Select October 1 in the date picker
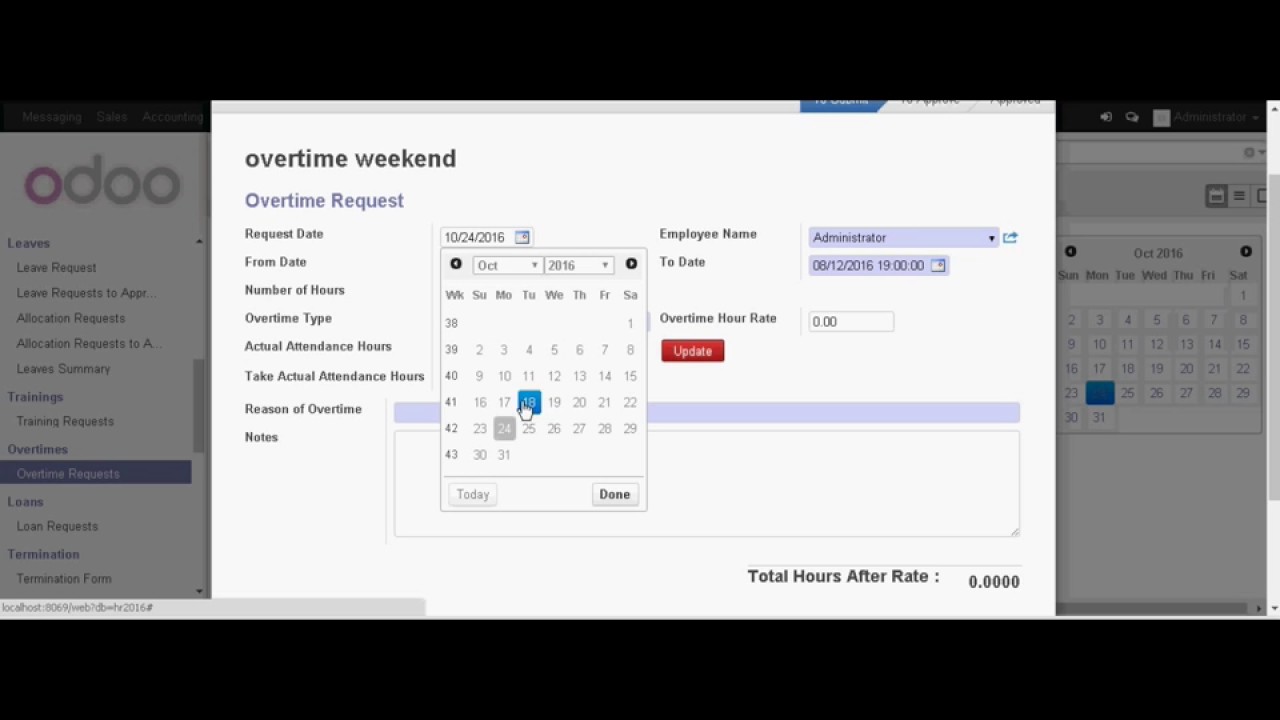 coord(630,323)
